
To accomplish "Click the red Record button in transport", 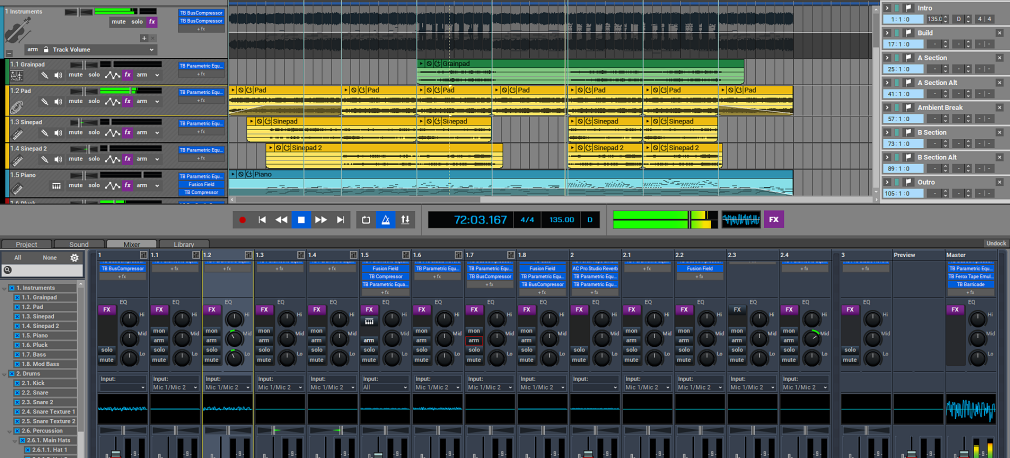I will (242, 219).
